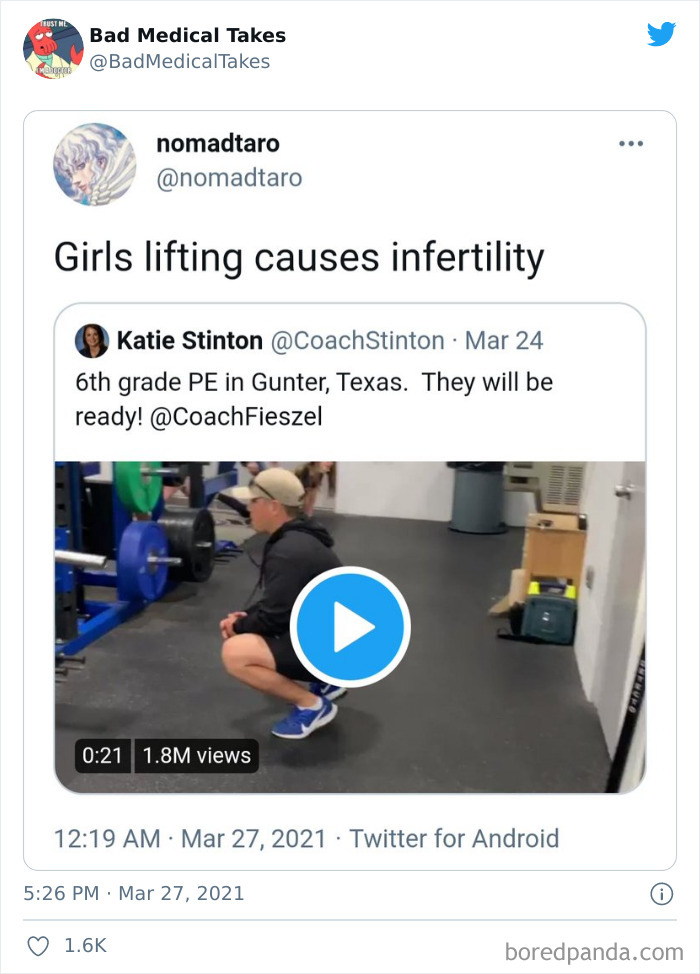Viewport: 700px width, 974px height.
Task: Open the tweet info icon near the timestamp
Action: coord(661,895)
